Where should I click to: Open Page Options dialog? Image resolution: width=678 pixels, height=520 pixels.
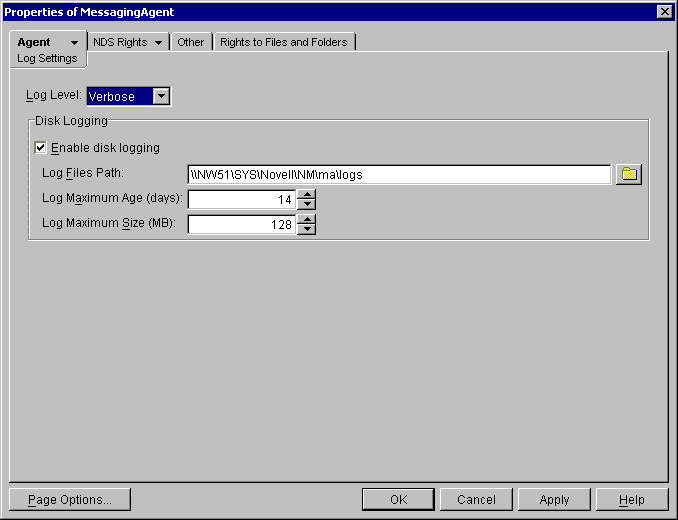coord(70,500)
